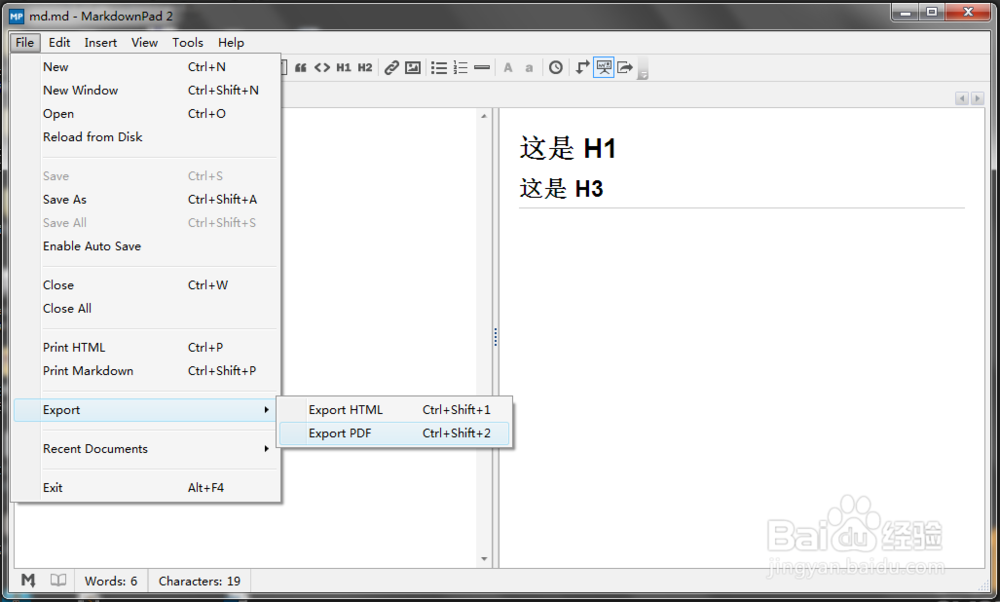Click the Words: 6 status entry
This screenshot has width=1000, height=602.
pos(111,581)
